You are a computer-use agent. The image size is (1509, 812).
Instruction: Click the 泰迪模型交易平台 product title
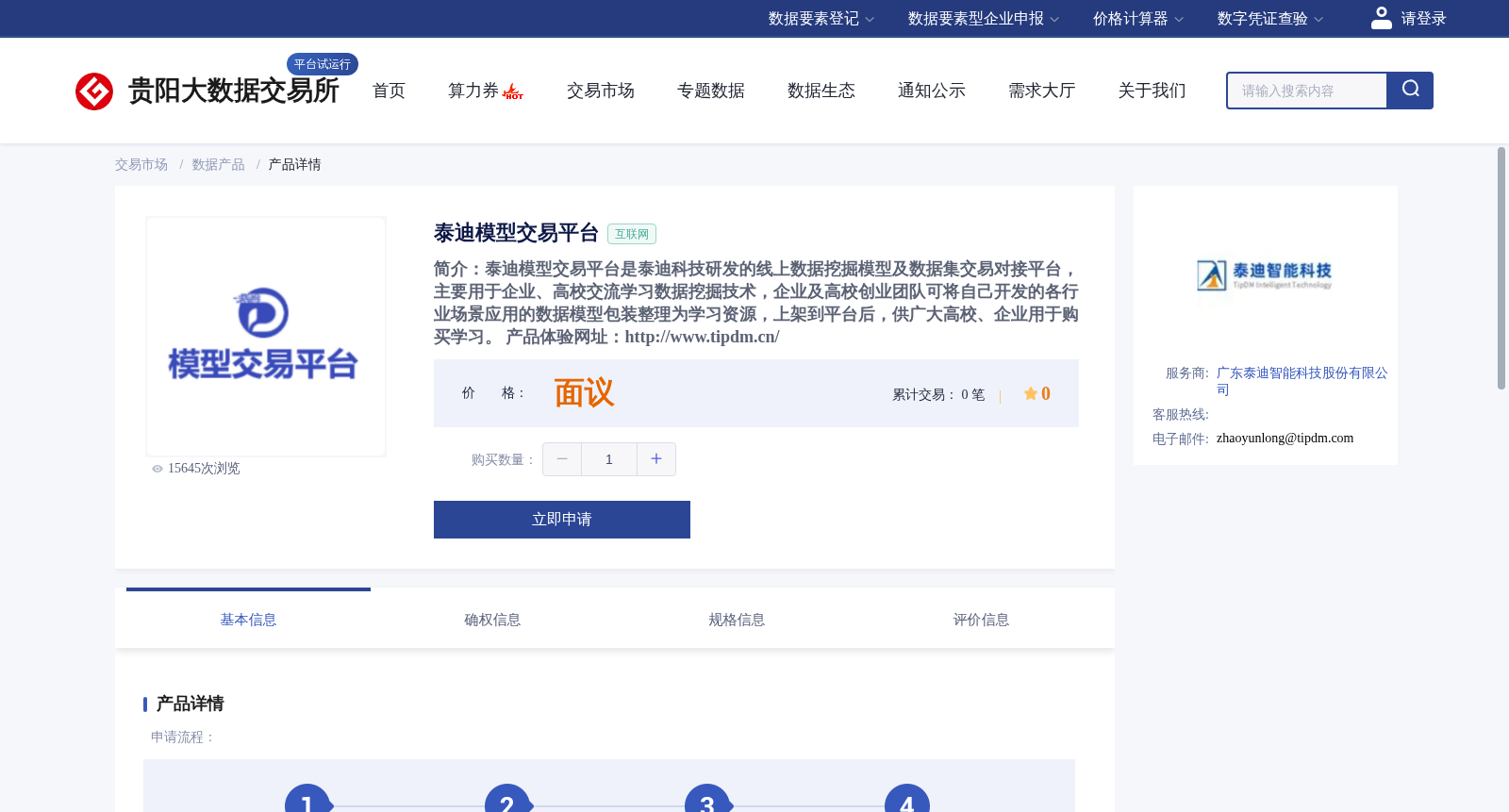click(516, 233)
